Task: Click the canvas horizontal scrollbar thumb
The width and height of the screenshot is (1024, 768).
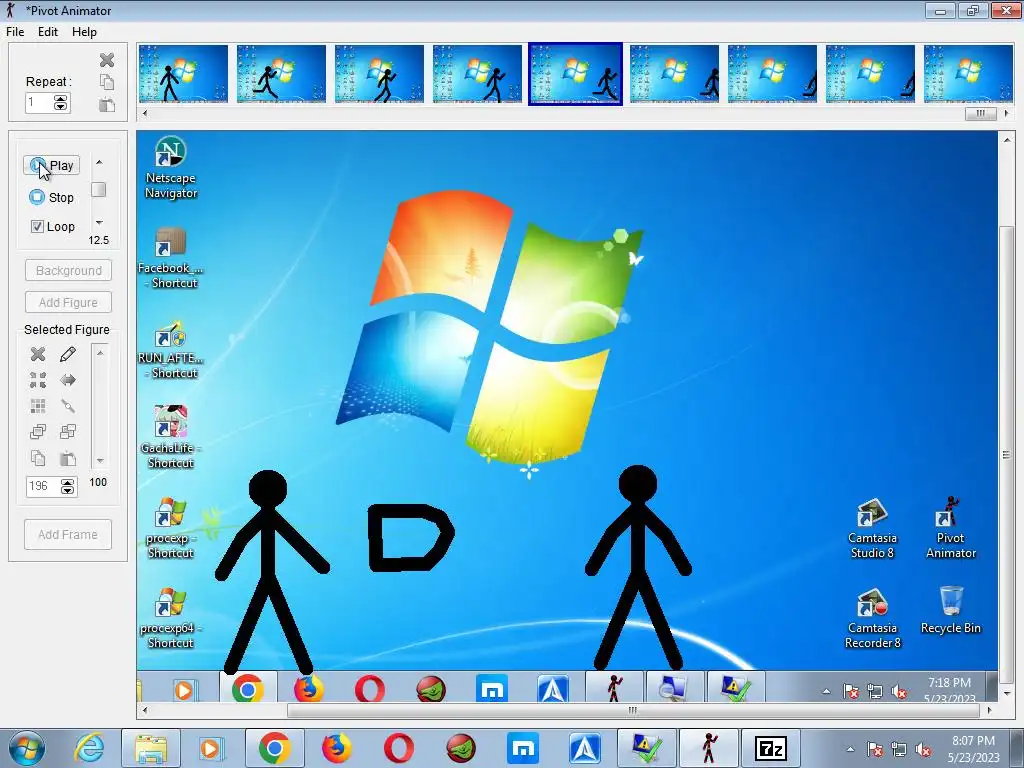Action: (632, 710)
